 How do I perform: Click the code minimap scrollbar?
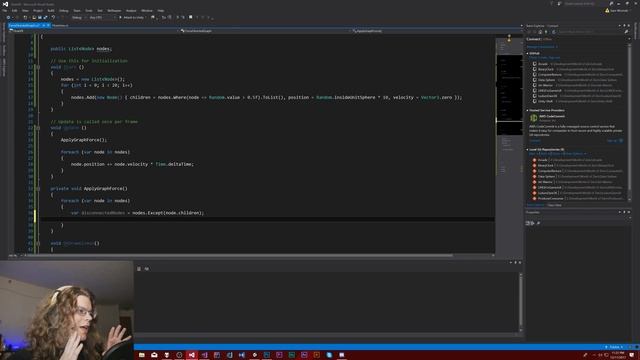(509, 143)
